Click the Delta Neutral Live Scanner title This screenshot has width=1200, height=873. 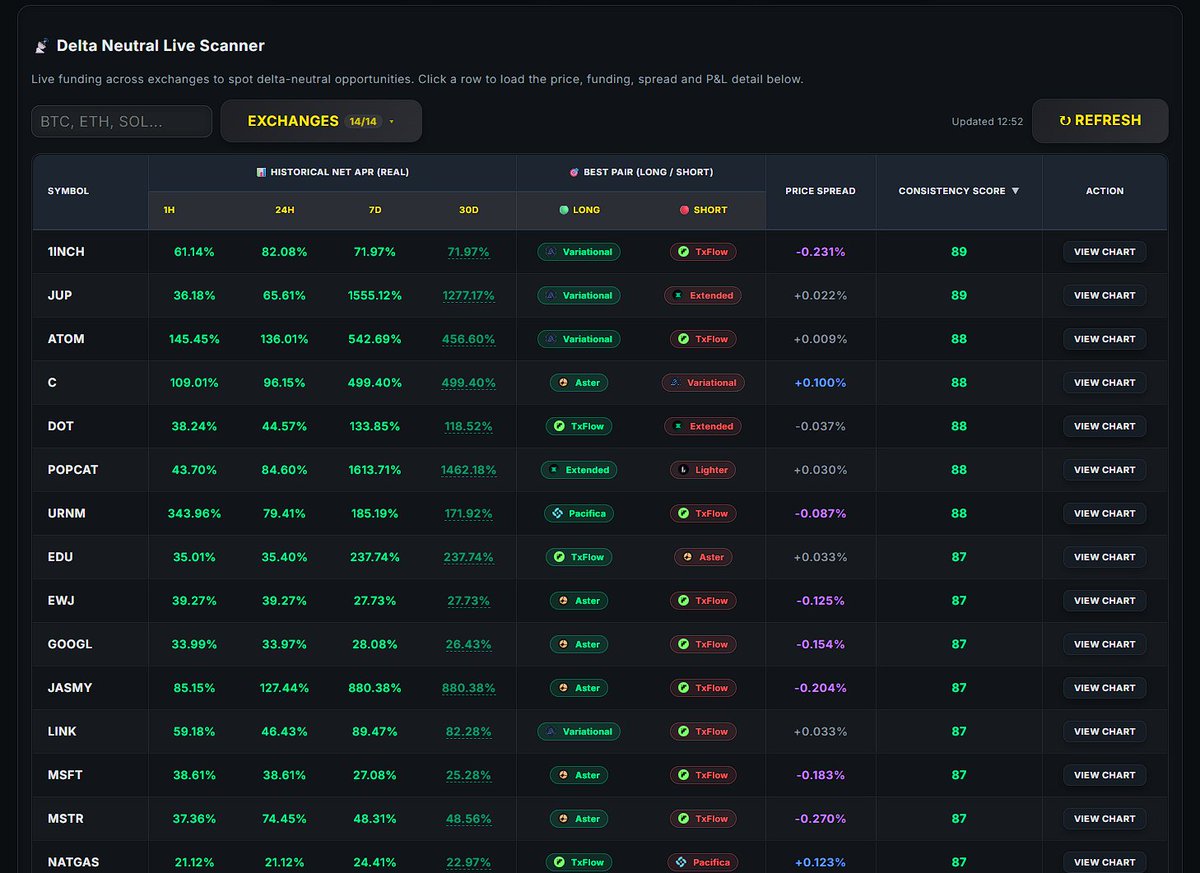(160, 45)
